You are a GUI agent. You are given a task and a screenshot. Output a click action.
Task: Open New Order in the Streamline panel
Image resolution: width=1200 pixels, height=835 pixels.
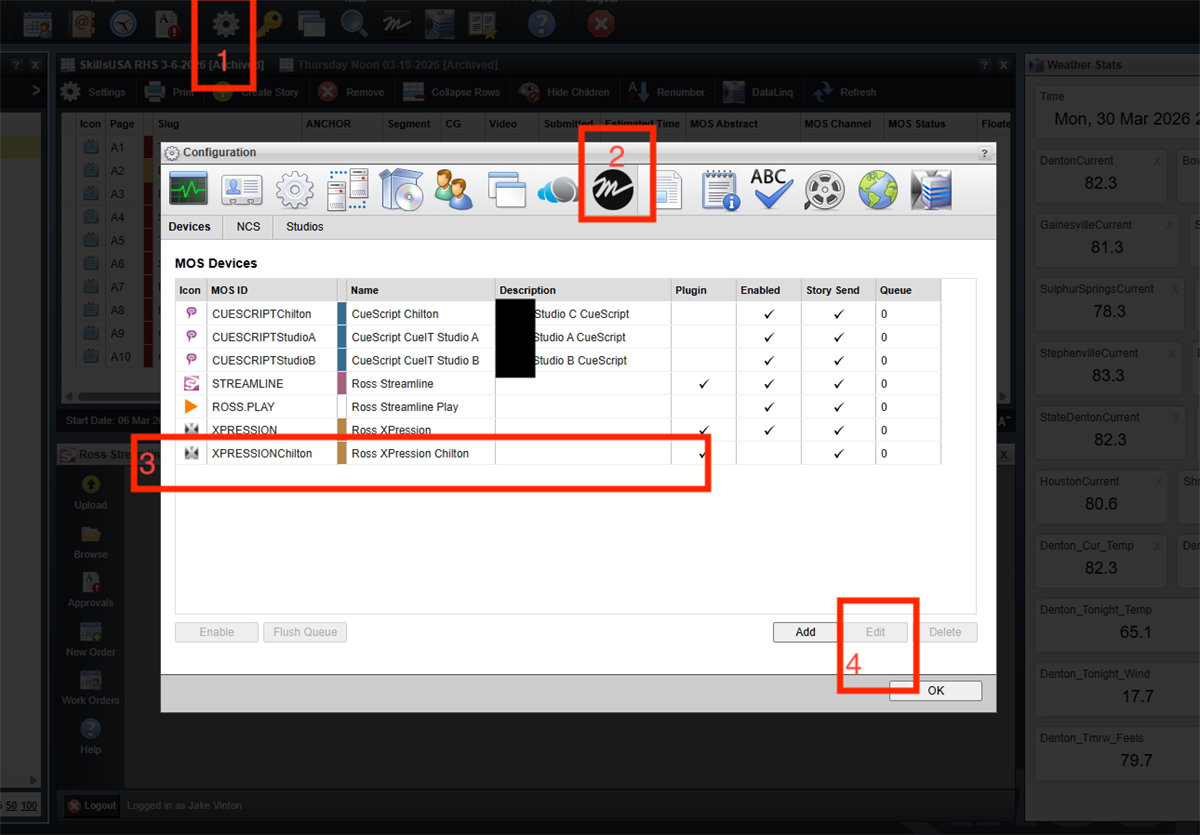pyautogui.click(x=90, y=638)
